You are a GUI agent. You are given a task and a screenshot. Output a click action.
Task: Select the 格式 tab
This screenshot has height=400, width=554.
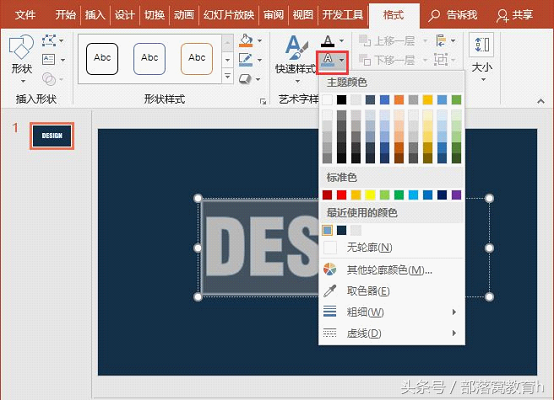(x=393, y=15)
